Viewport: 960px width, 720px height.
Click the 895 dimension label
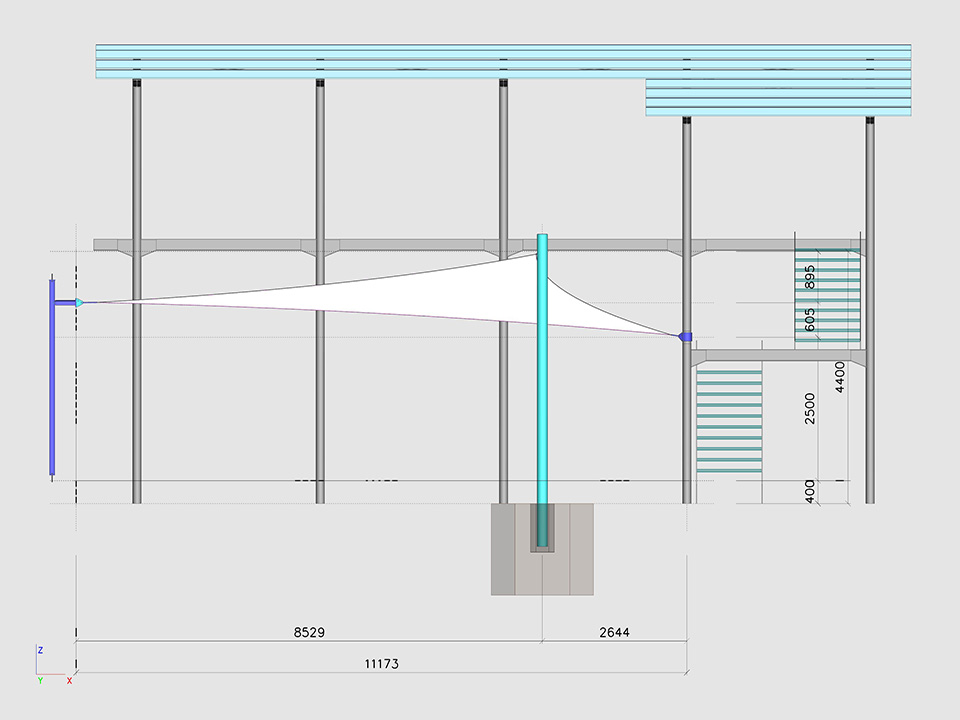coord(810,277)
